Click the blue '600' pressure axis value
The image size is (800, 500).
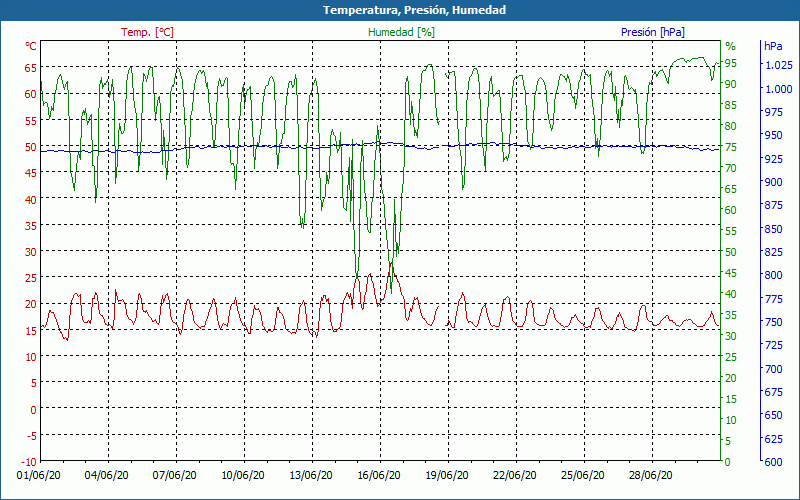coord(773,462)
